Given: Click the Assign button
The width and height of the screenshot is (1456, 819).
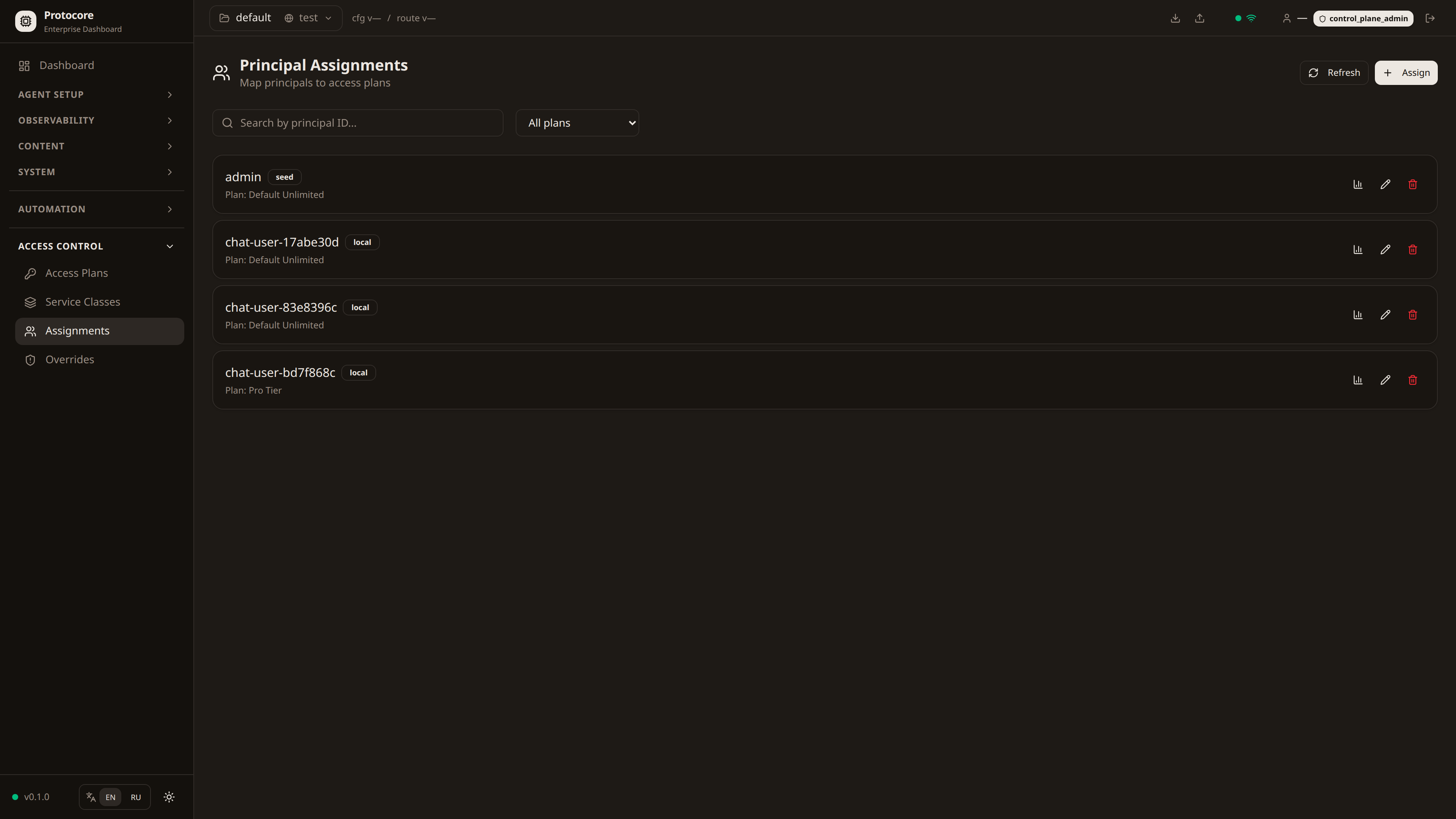Looking at the screenshot, I should 1406,72.
